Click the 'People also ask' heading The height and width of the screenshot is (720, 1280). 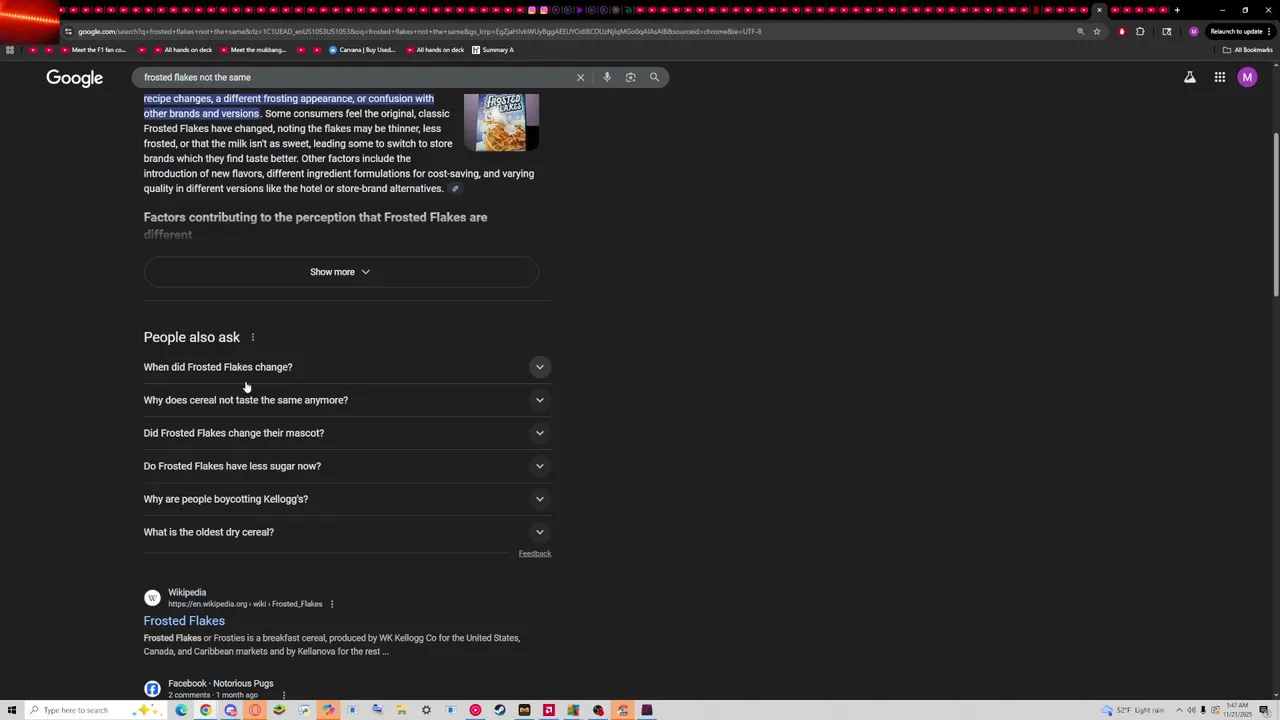pos(192,338)
